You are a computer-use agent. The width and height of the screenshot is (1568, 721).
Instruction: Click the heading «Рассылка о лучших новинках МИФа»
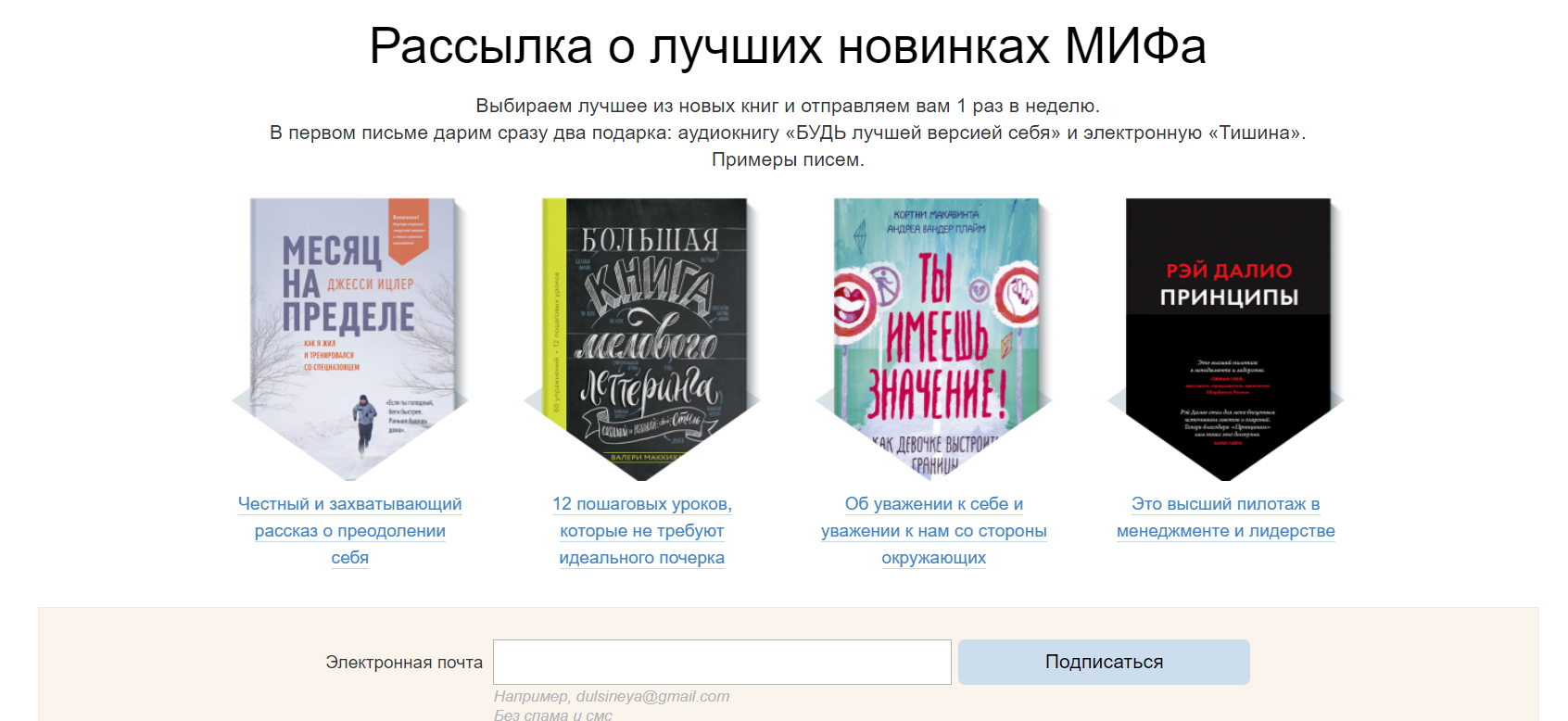click(788, 45)
